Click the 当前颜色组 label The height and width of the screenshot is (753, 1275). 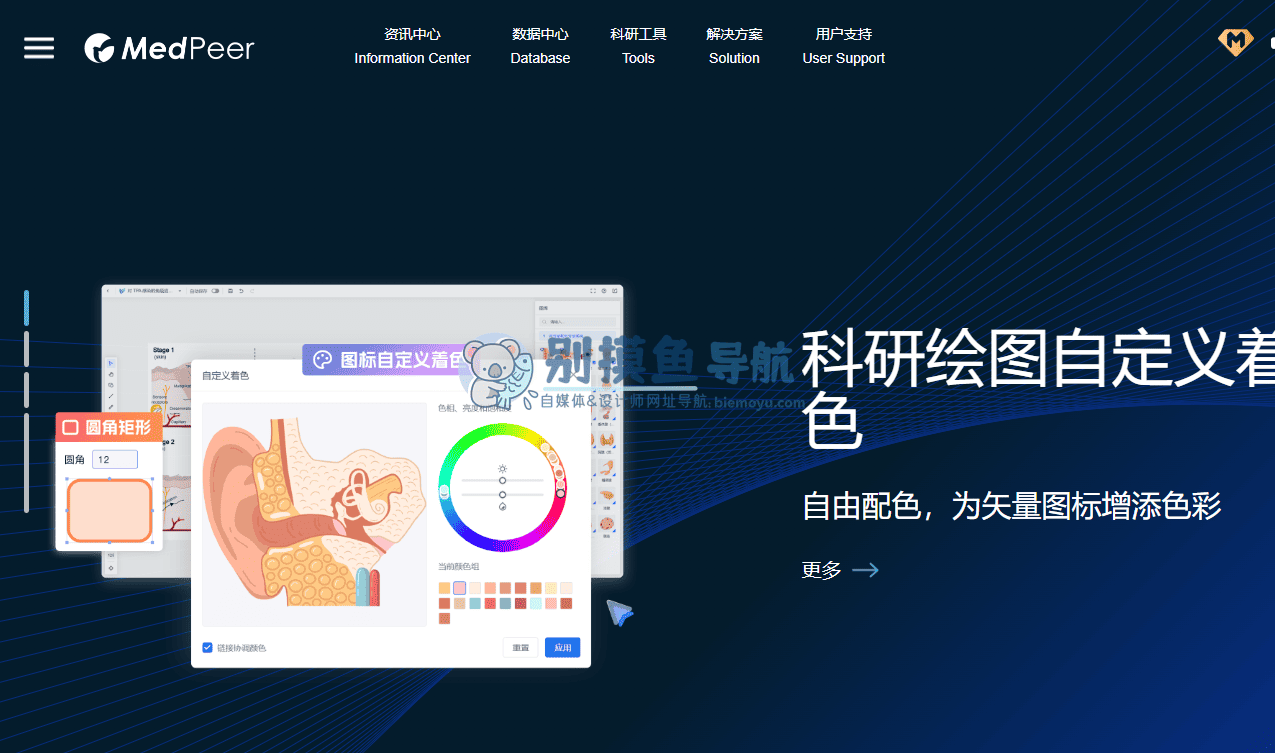(x=458, y=567)
